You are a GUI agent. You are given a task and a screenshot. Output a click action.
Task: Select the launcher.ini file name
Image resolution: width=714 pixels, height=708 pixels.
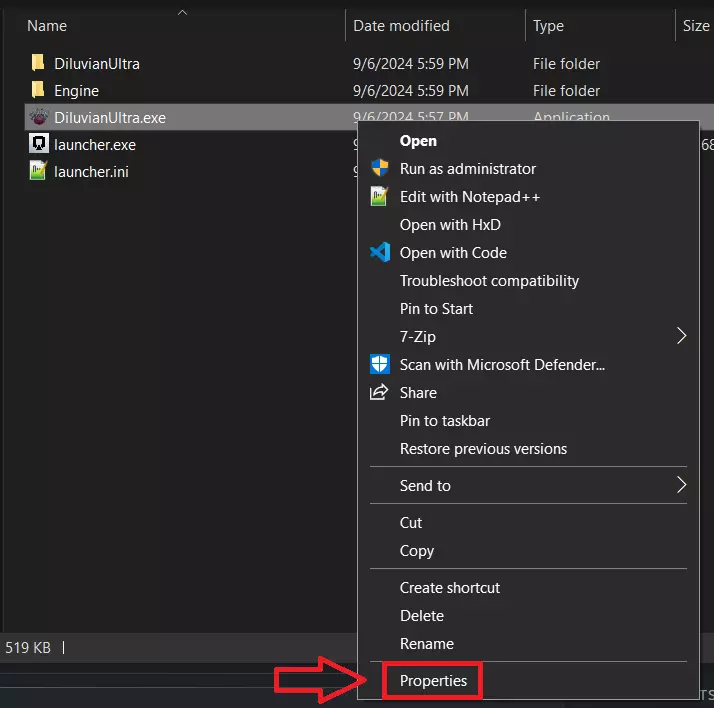pyautogui.click(x=92, y=172)
